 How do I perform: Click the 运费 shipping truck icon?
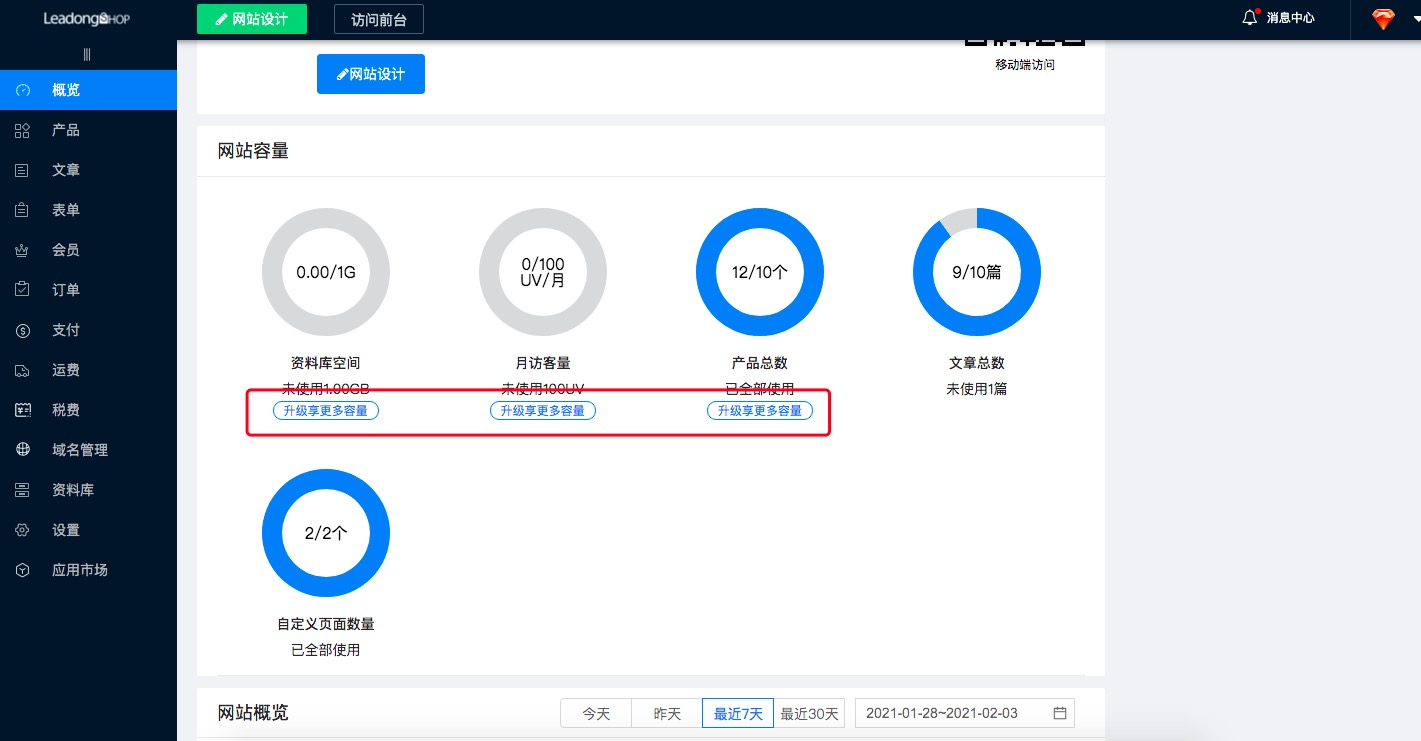click(22, 370)
